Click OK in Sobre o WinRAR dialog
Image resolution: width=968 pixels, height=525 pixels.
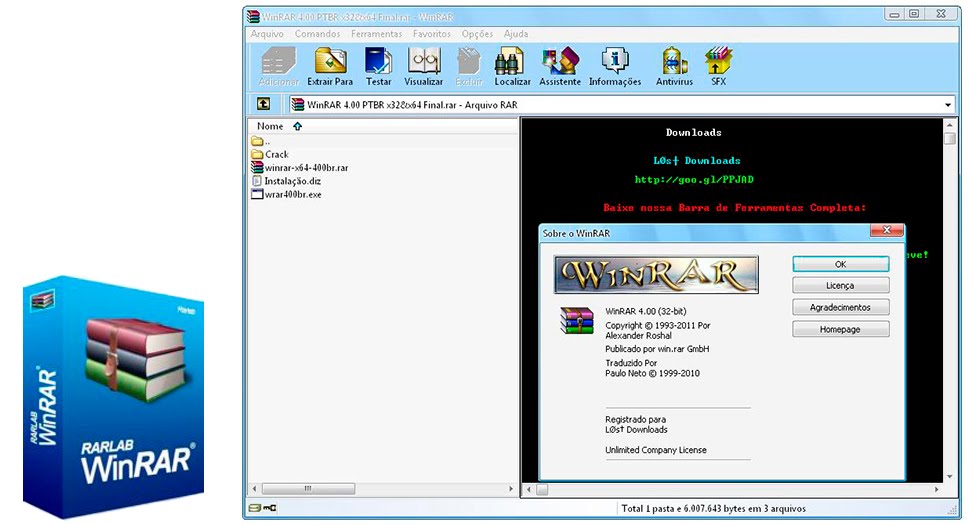(841, 264)
